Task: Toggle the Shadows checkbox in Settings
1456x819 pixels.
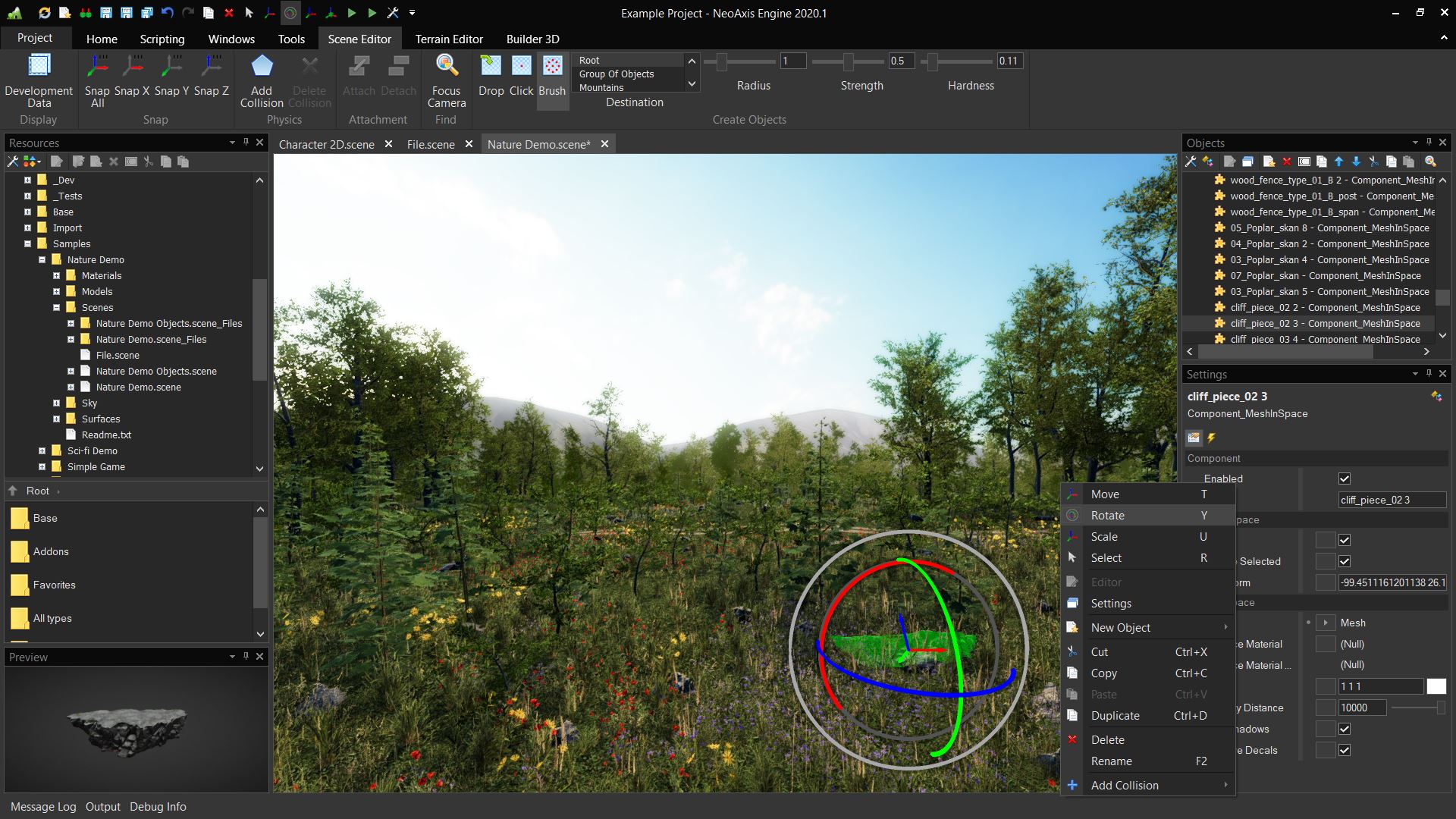Action: (1345, 729)
